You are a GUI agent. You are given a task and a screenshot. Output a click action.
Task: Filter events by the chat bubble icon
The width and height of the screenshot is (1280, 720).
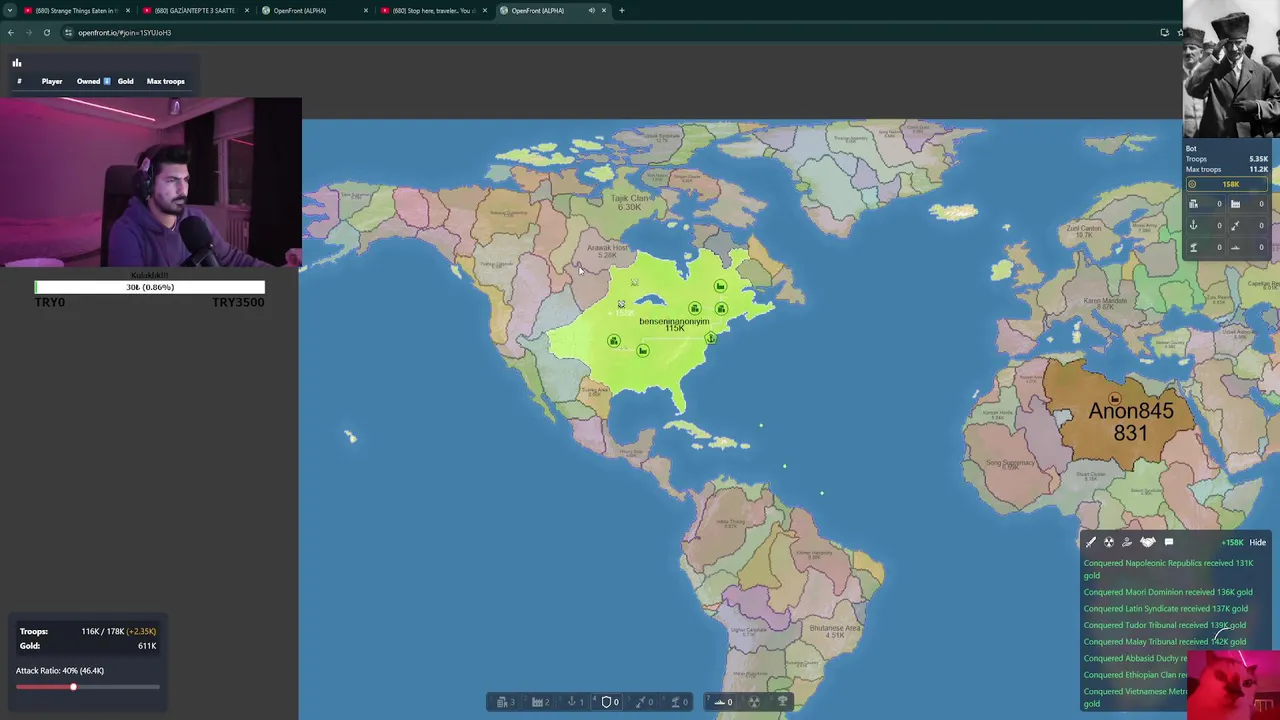pyautogui.click(x=1169, y=542)
